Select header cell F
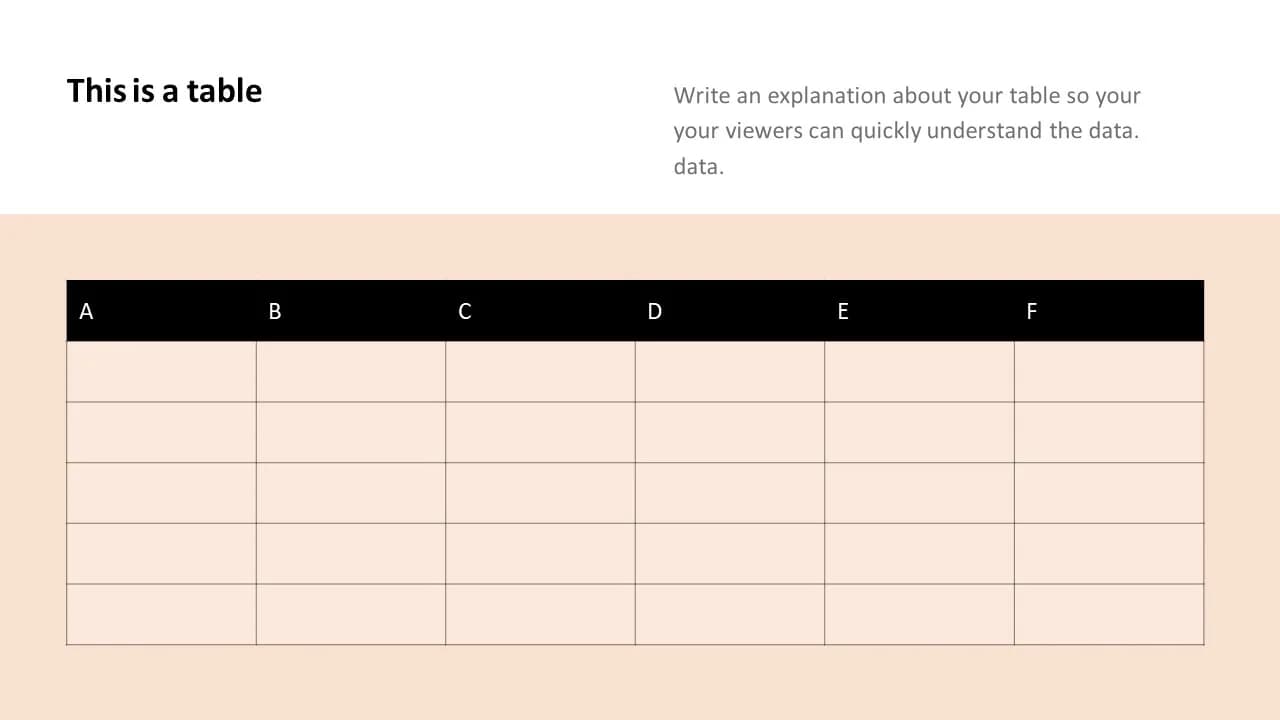The image size is (1280, 720). point(1109,311)
